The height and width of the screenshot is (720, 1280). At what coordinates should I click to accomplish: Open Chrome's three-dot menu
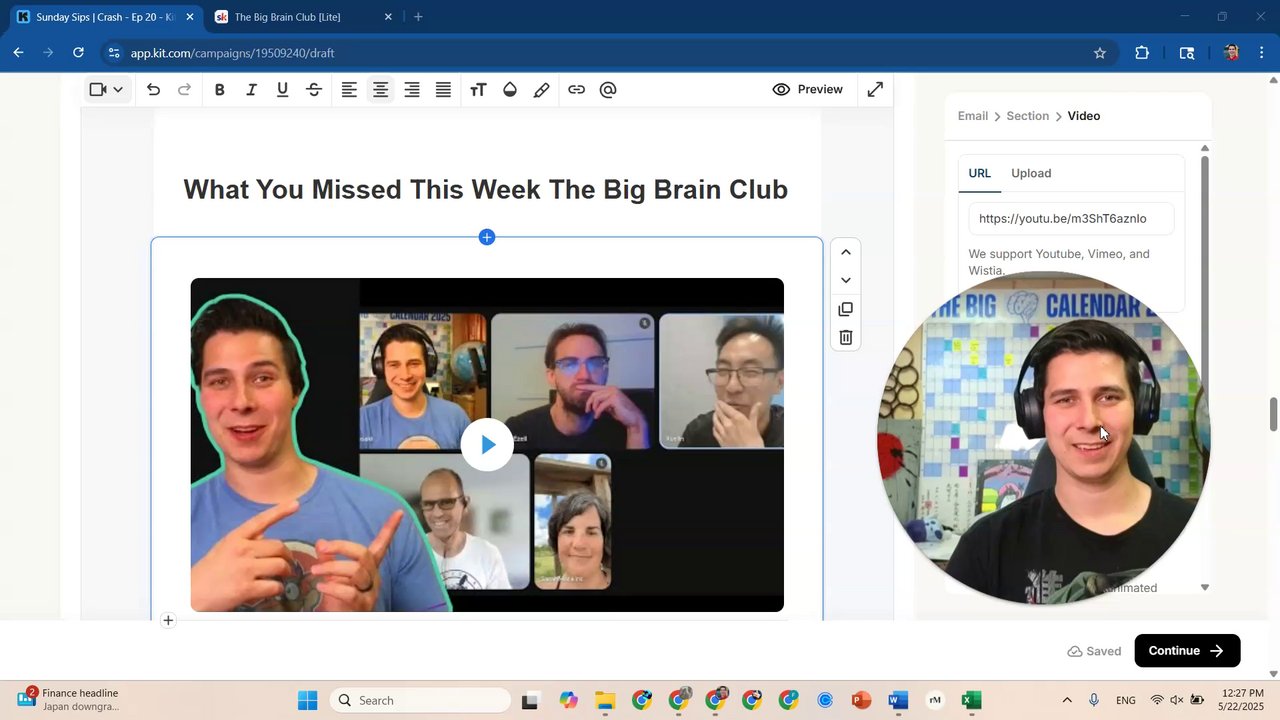click(x=1262, y=53)
